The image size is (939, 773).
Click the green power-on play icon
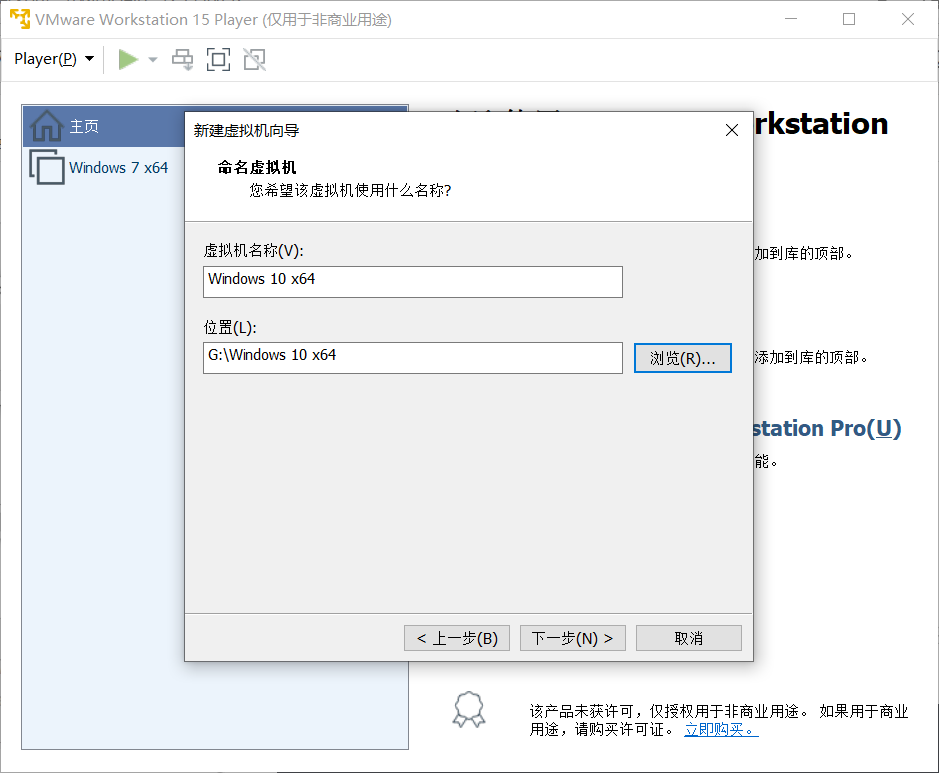pos(128,59)
